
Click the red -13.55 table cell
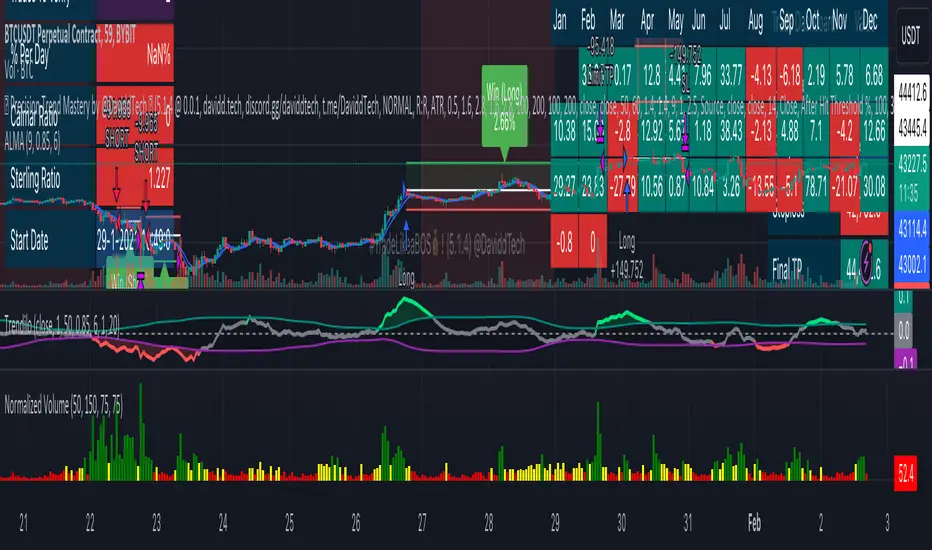[x=761, y=186]
